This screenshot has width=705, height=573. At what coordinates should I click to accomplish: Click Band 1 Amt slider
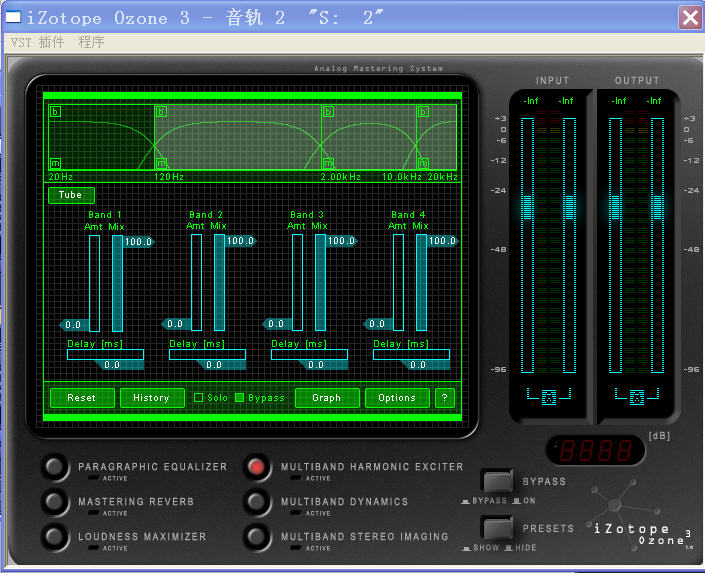[x=94, y=283]
